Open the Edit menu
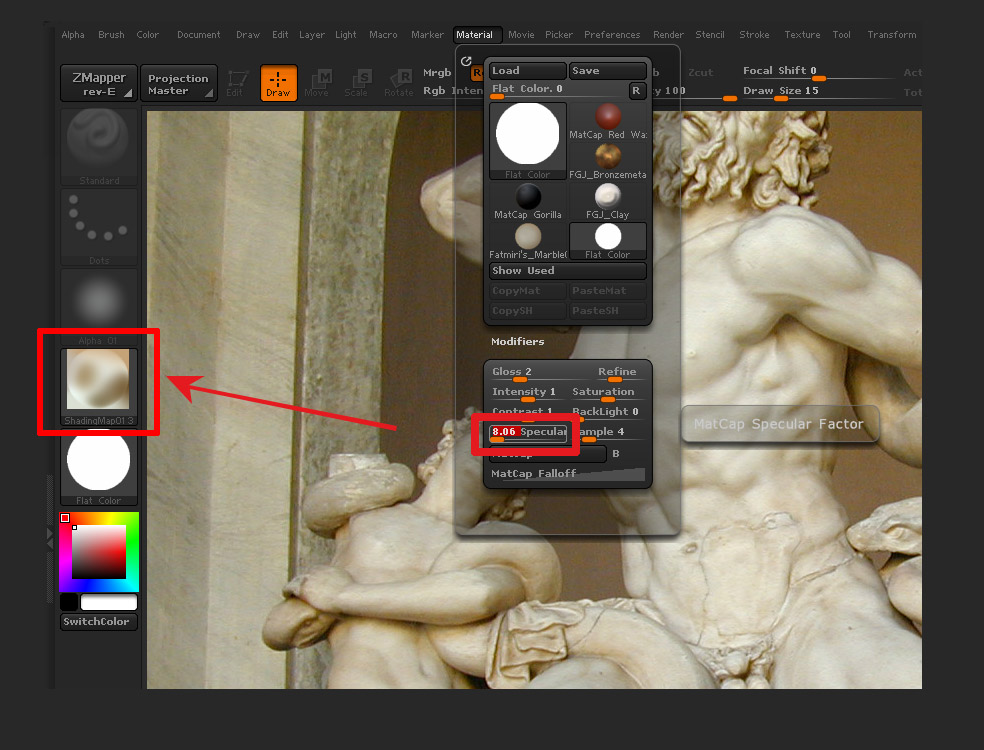The width and height of the screenshot is (984, 750). coord(280,35)
